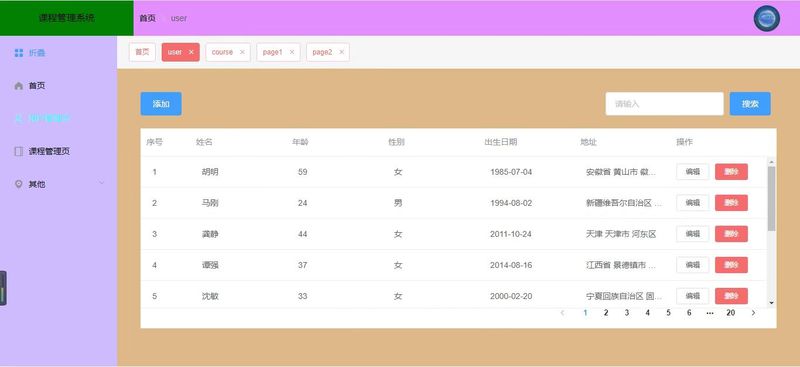This screenshot has width=800, height=367.
Task: Go to page 2 in pagination
Action: pos(606,312)
